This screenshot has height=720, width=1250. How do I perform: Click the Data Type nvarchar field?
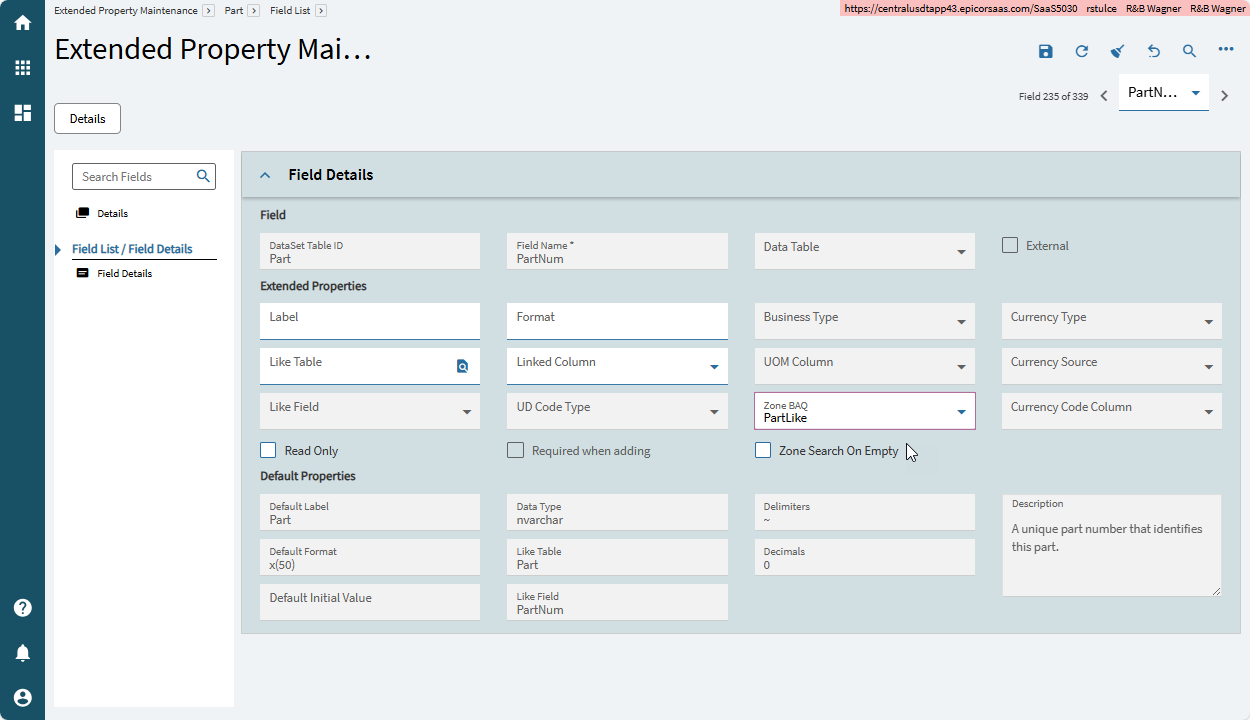click(617, 512)
